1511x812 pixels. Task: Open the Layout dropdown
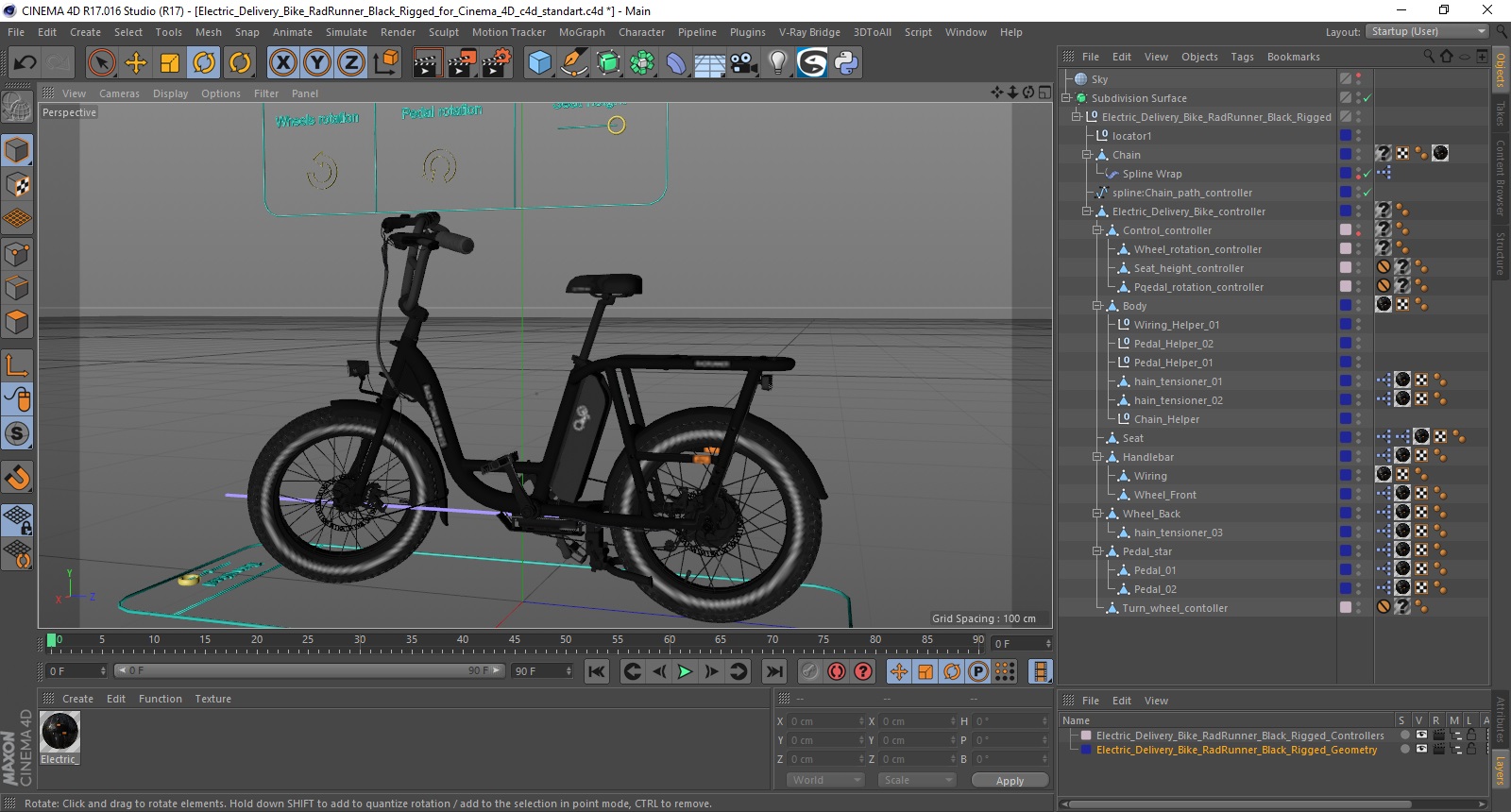(x=1427, y=31)
